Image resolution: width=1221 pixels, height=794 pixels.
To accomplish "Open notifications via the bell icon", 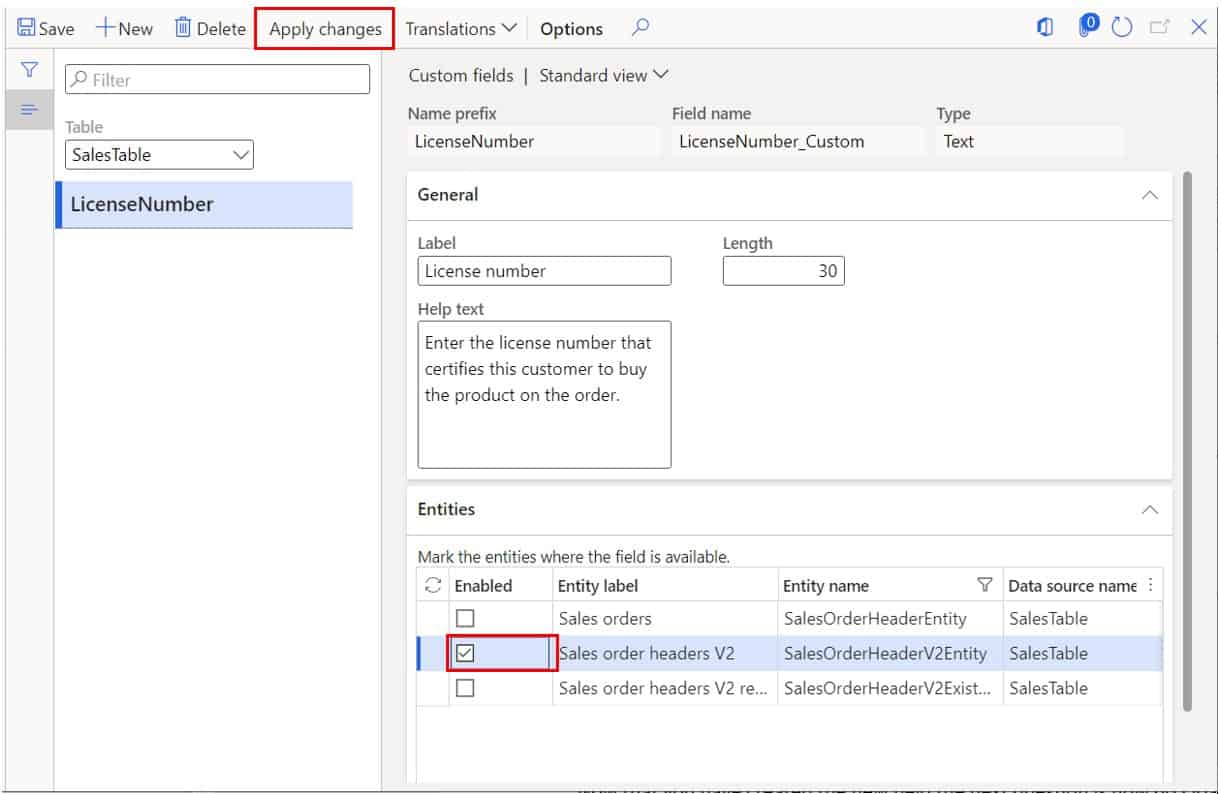I will 1090,27.
